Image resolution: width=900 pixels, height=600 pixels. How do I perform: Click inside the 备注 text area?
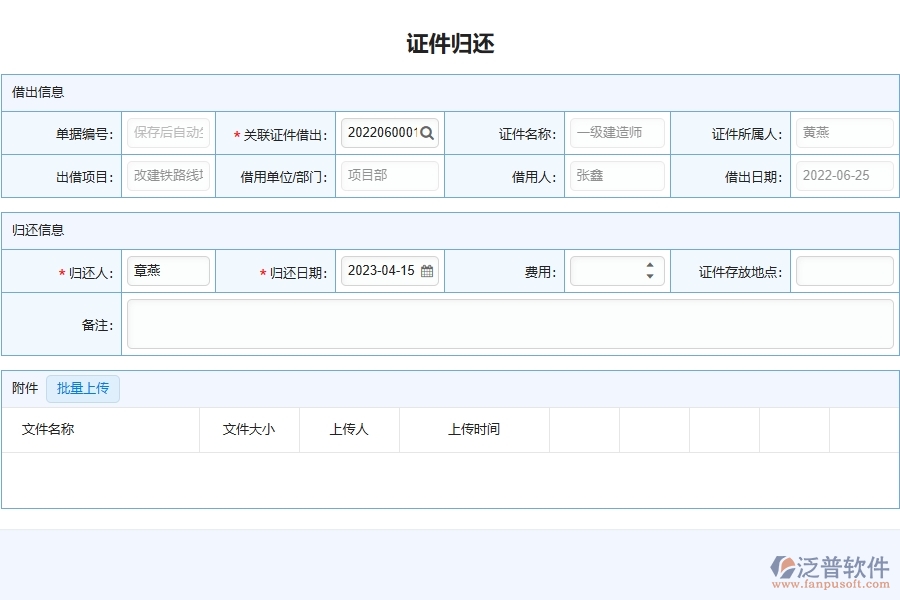[508, 323]
